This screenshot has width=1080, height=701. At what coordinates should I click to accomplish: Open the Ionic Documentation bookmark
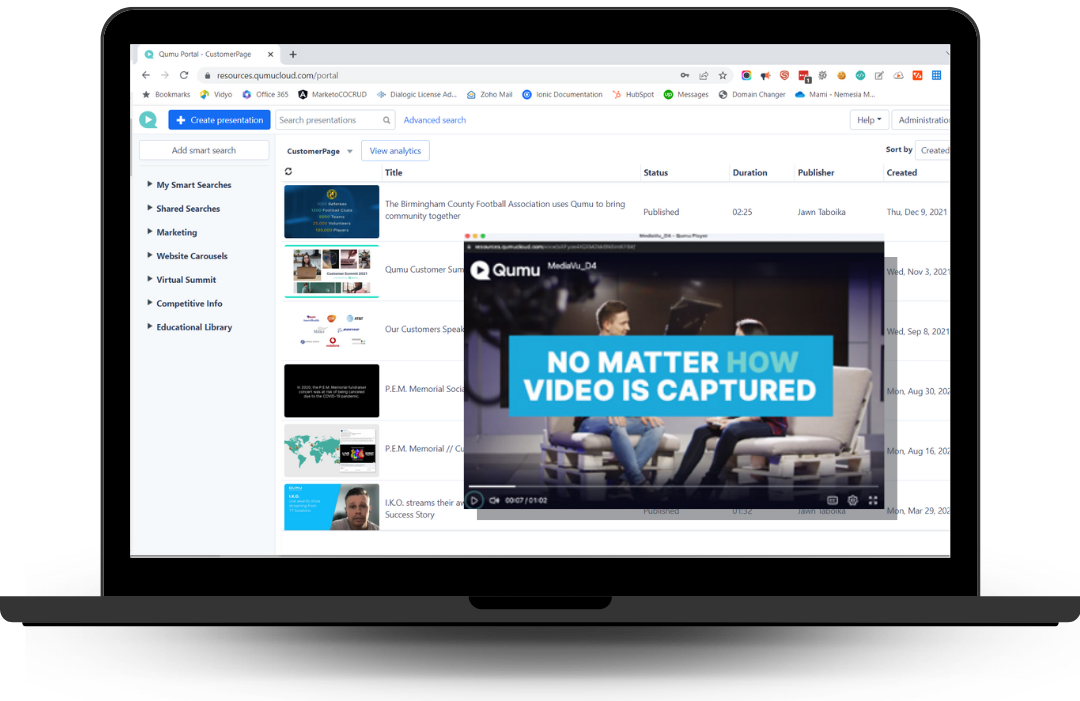point(562,94)
